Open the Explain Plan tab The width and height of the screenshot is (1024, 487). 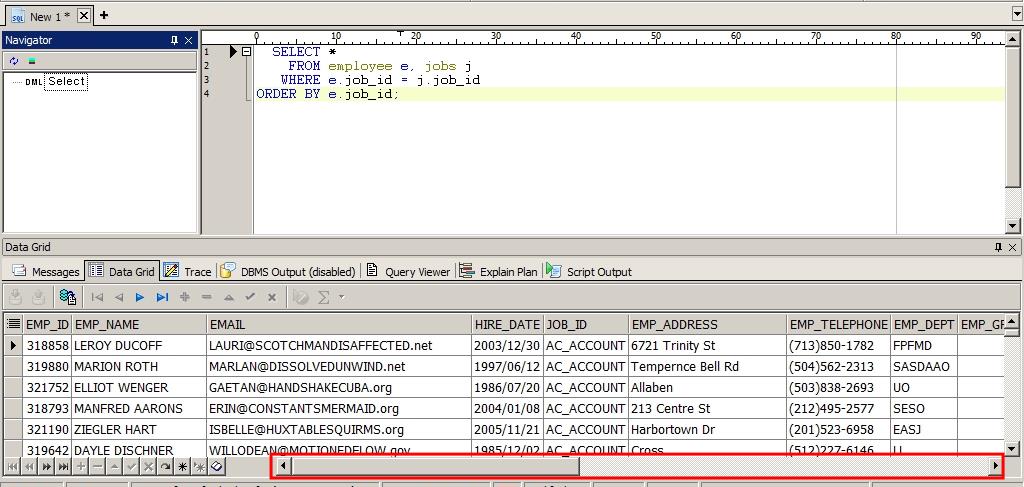pyautogui.click(x=499, y=271)
